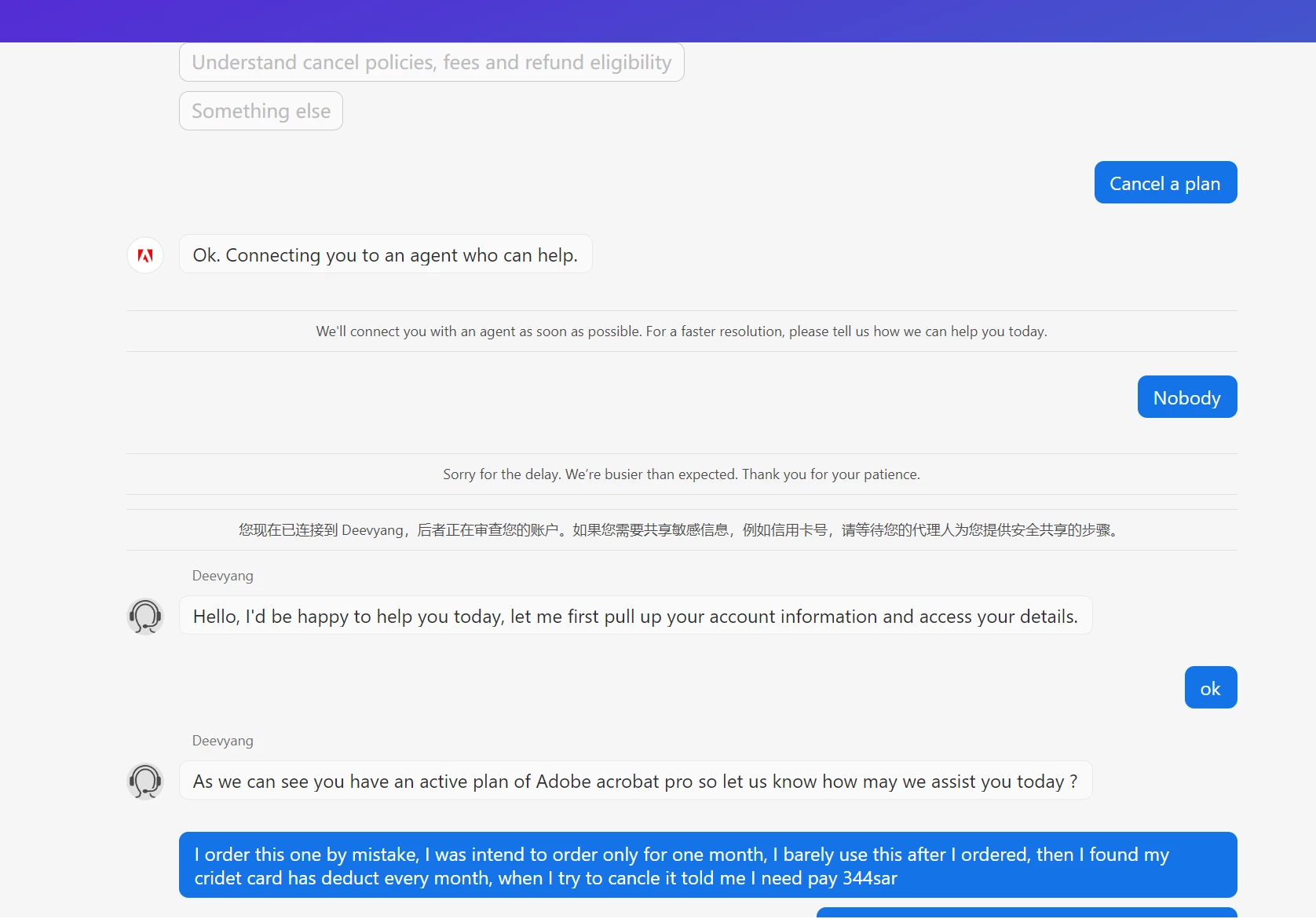1316x919 pixels.
Task: Click the Deevyang name label above the greeting
Action: point(223,576)
